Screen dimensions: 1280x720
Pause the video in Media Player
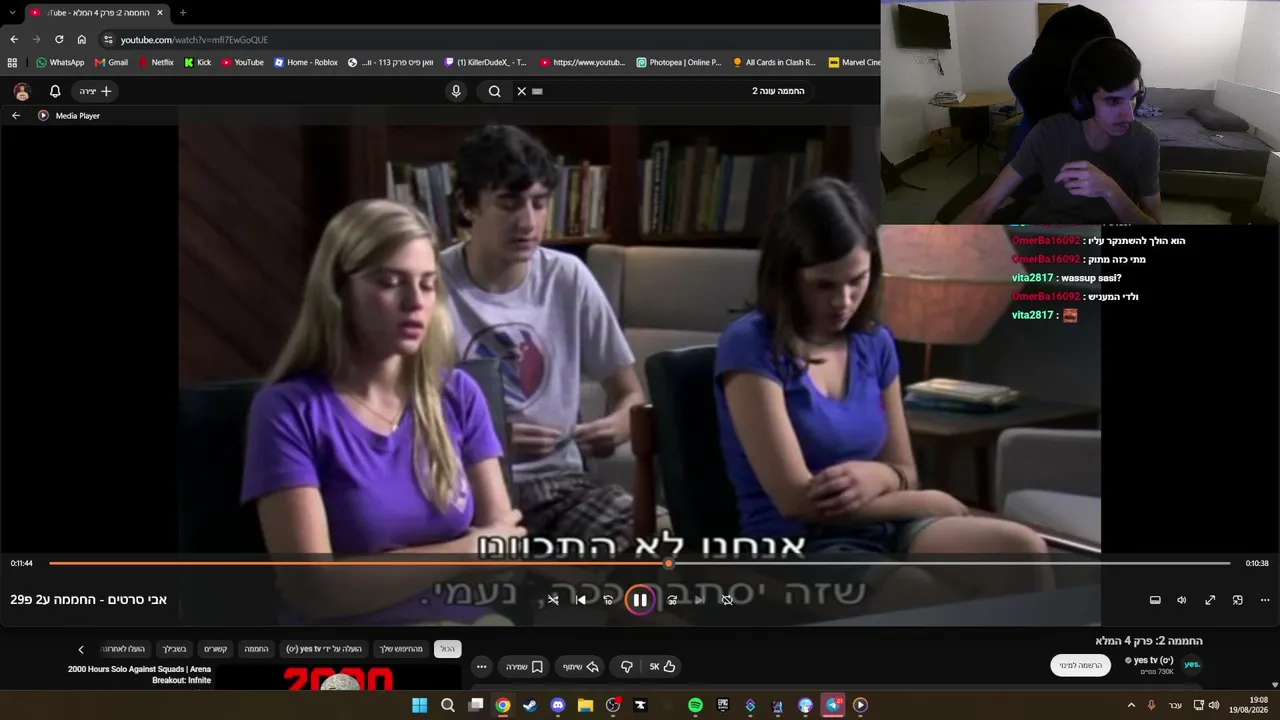(x=640, y=600)
